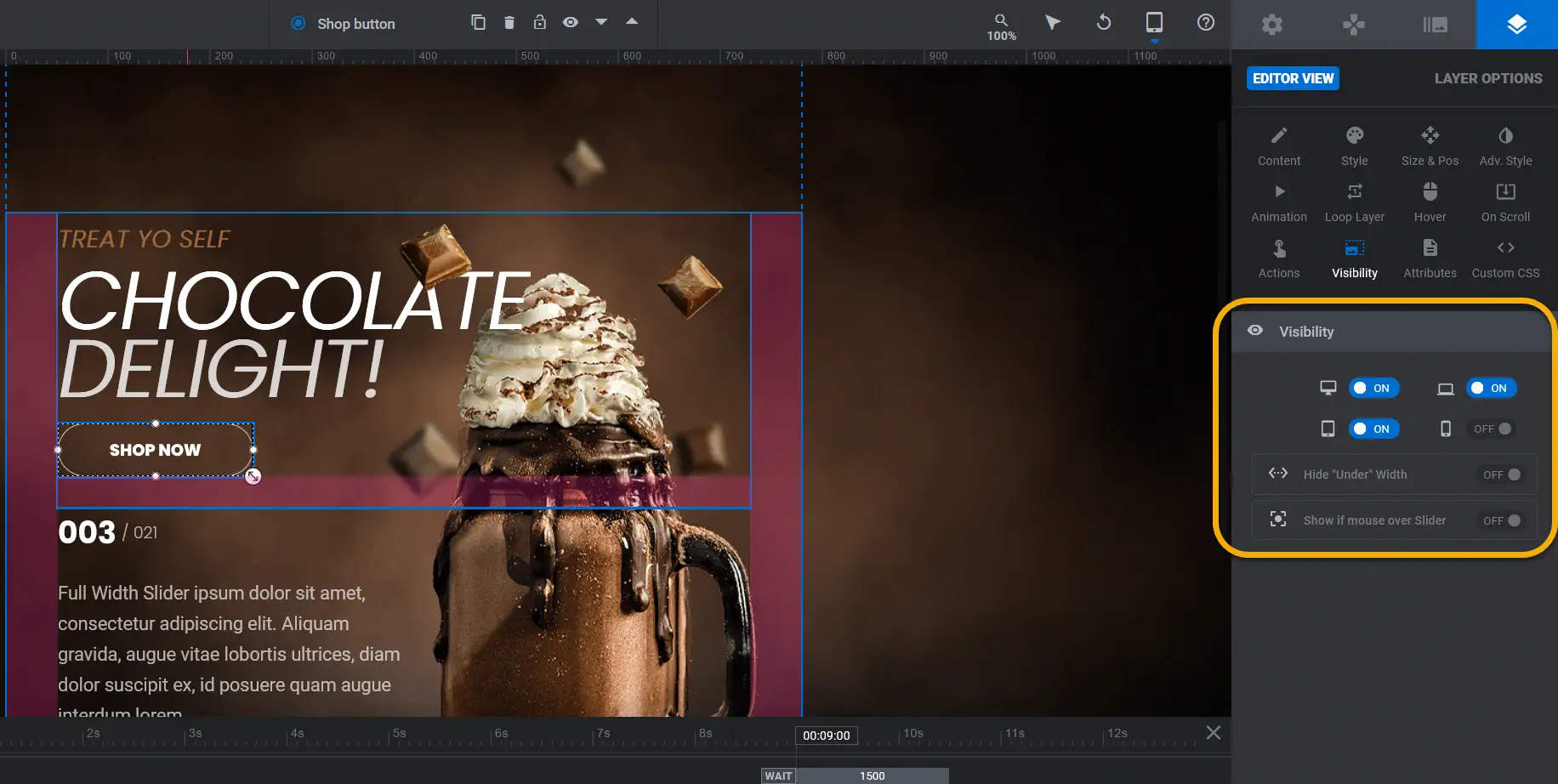The width and height of the screenshot is (1558, 784).
Task: Switch to the layers tab
Action: 1517,25
